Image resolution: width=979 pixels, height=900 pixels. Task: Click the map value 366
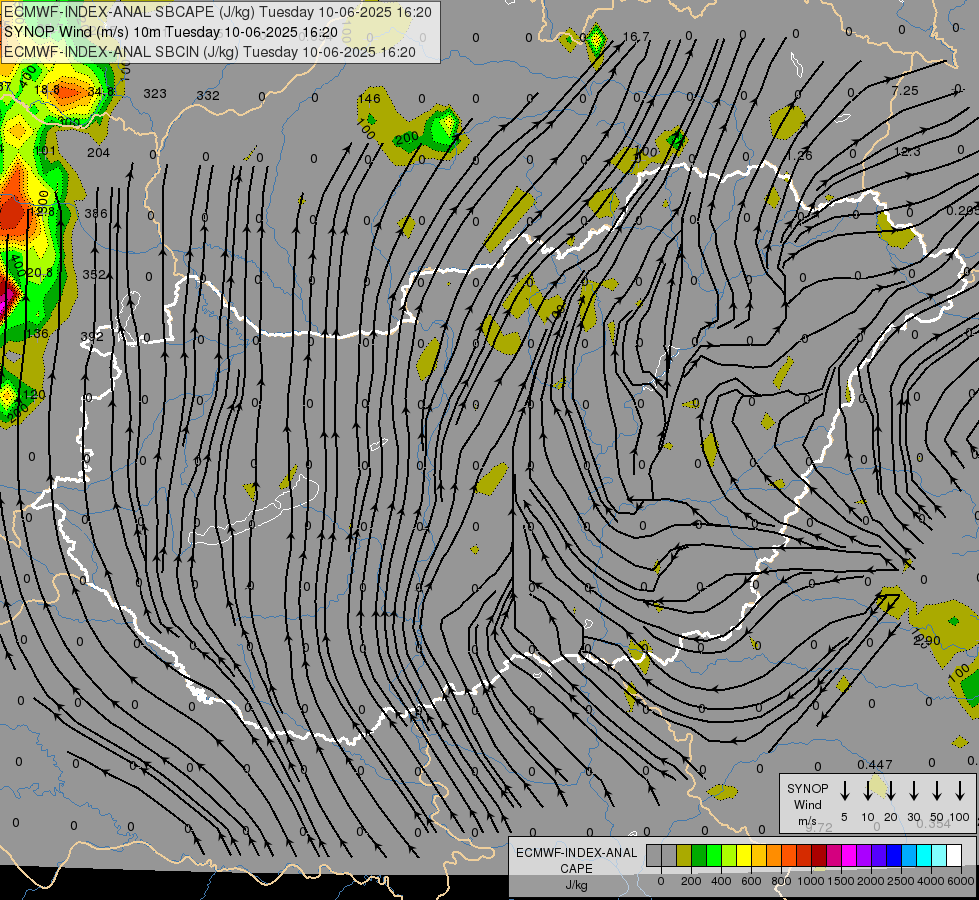(x=96, y=214)
